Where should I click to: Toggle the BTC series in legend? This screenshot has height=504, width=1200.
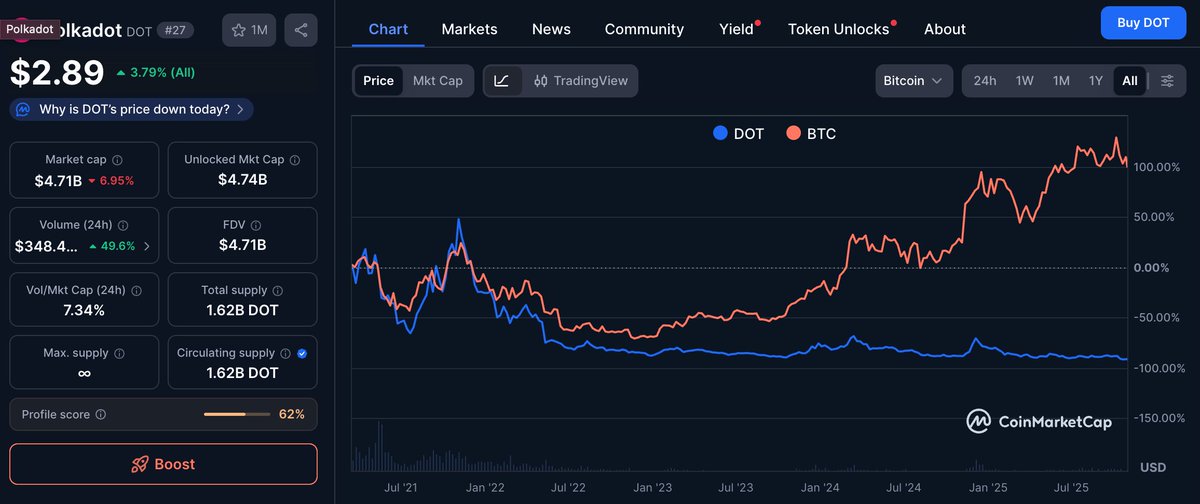pyautogui.click(x=811, y=133)
